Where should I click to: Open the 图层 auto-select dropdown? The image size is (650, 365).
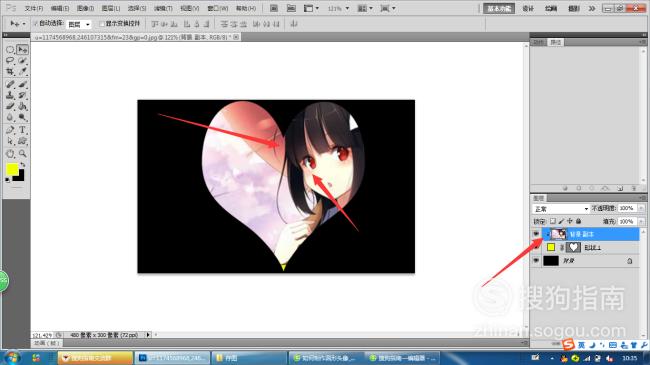coord(78,24)
